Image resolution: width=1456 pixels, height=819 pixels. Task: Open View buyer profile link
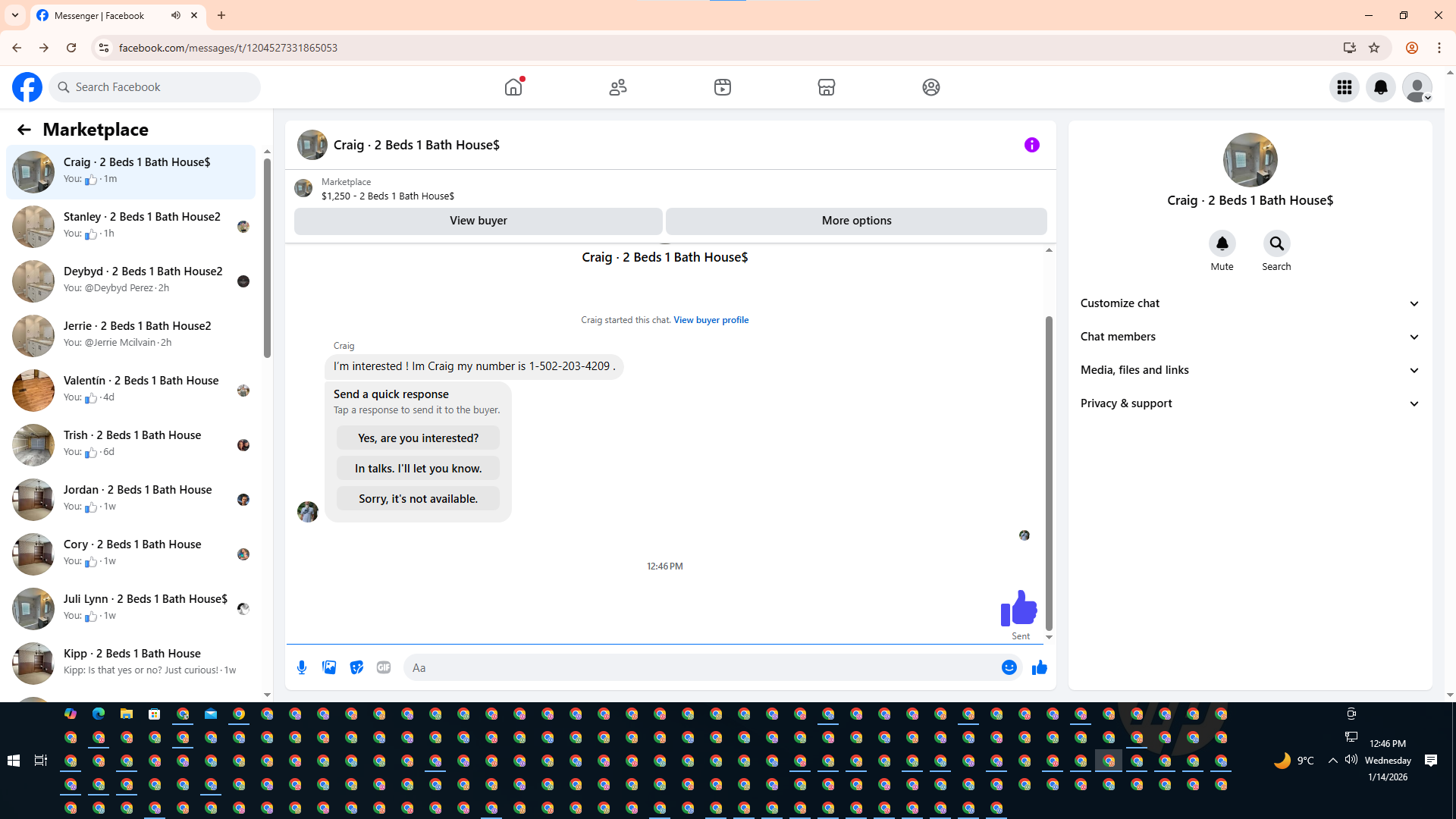pos(711,320)
